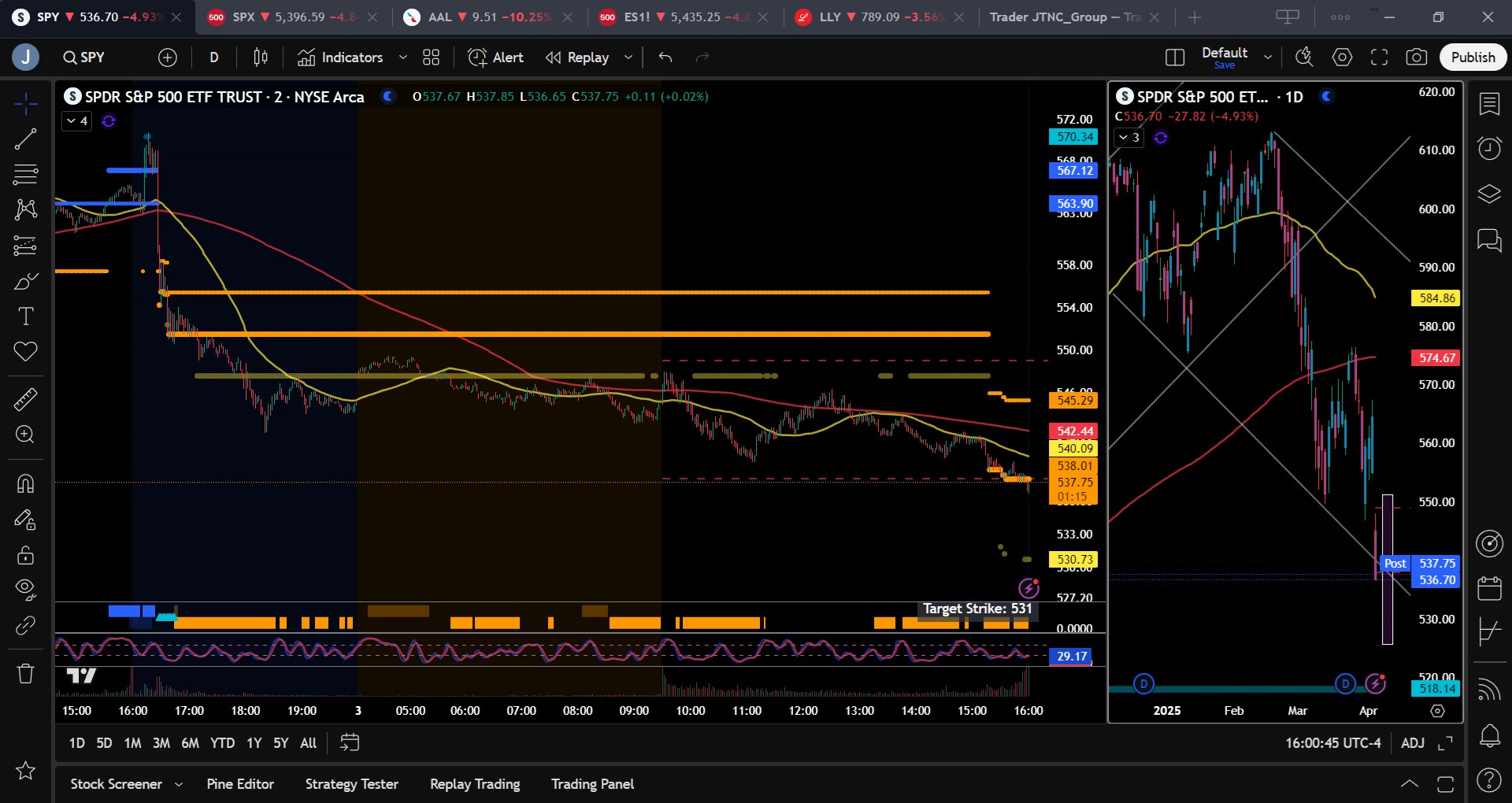Select the YTD date range
Screen dimensions: 1512x803
(x=222, y=743)
